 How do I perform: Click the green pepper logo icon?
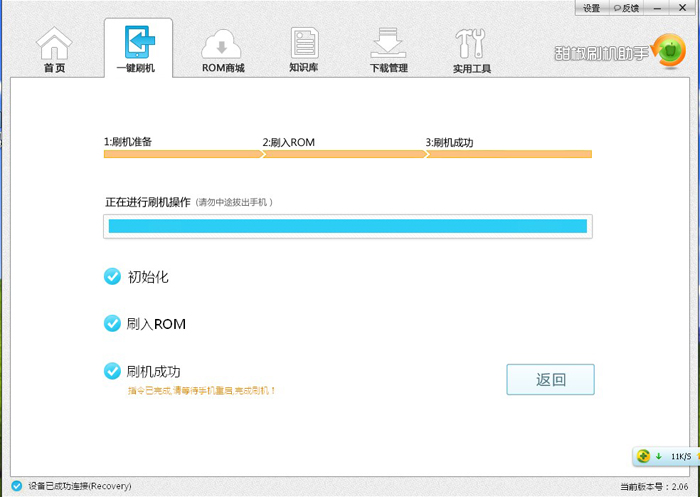668,51
